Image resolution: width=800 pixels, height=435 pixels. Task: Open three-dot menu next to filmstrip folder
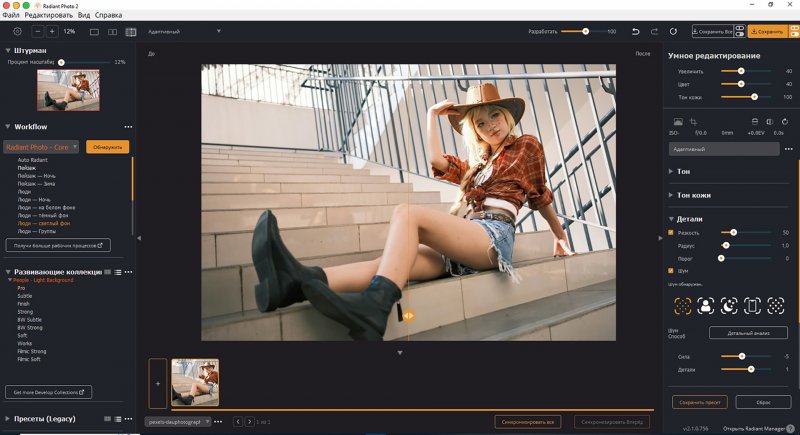click(218, 422)
